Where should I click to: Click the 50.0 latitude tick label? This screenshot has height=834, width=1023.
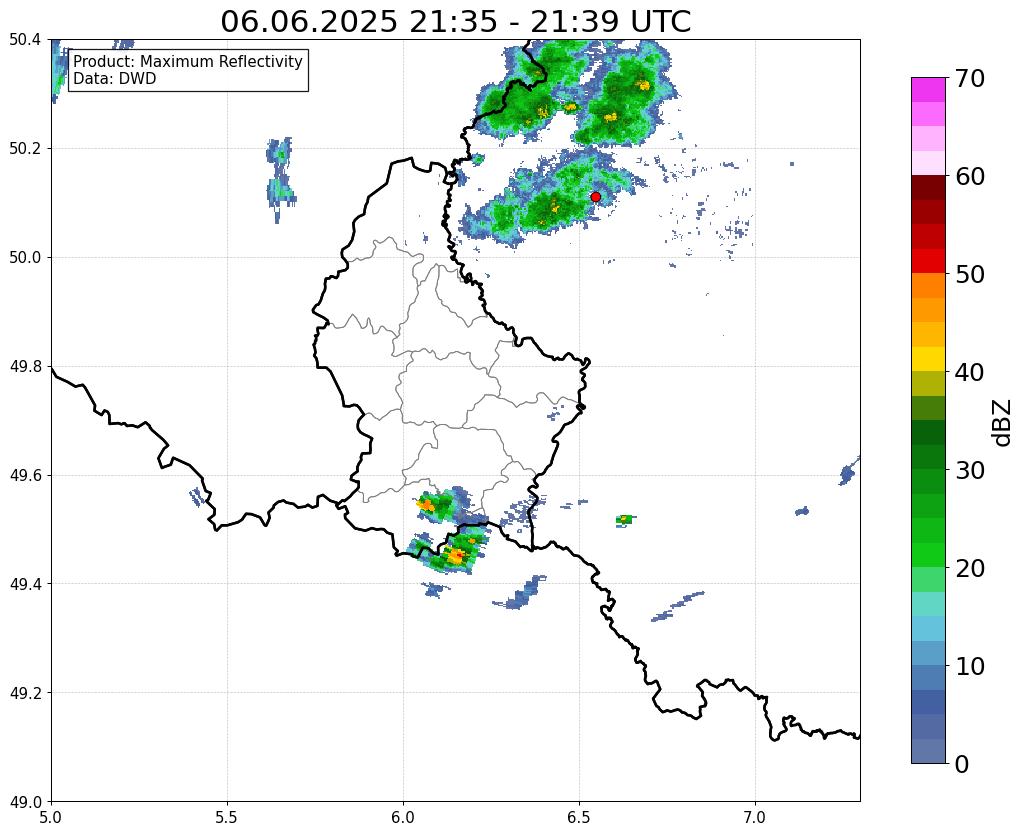(25, 258)
